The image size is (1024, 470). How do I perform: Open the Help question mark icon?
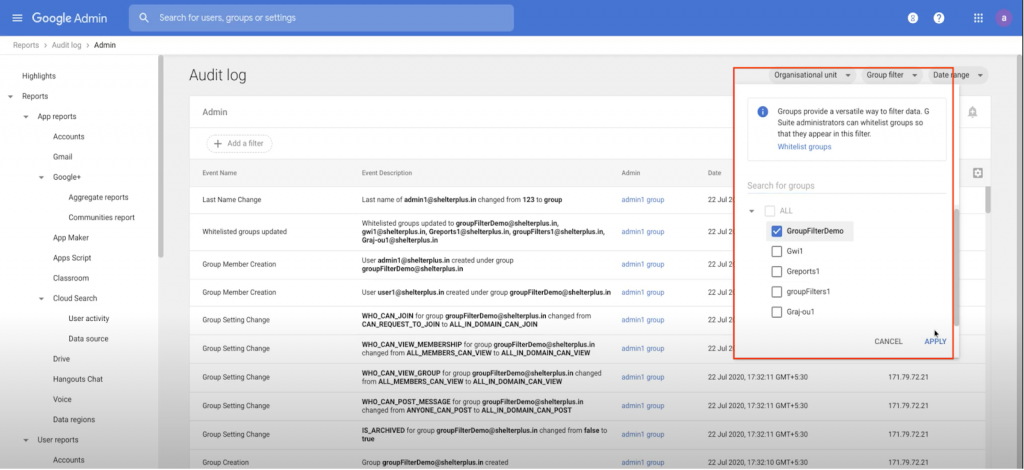(939, 18)
